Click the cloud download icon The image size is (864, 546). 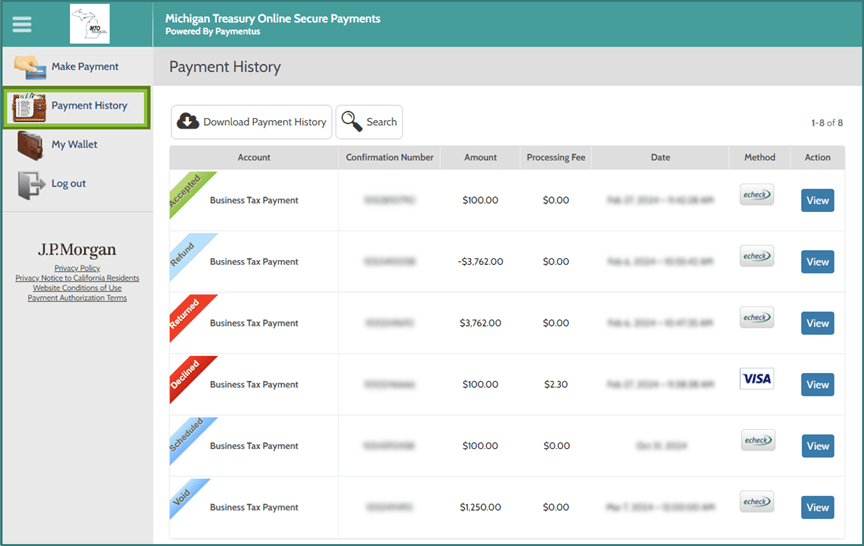[188, 121]
